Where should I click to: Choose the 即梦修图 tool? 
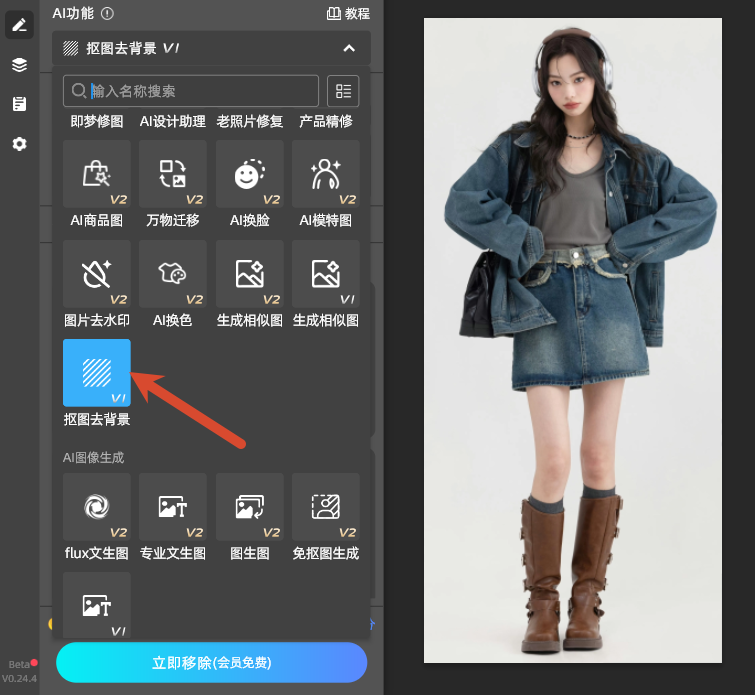pos(97,121)
